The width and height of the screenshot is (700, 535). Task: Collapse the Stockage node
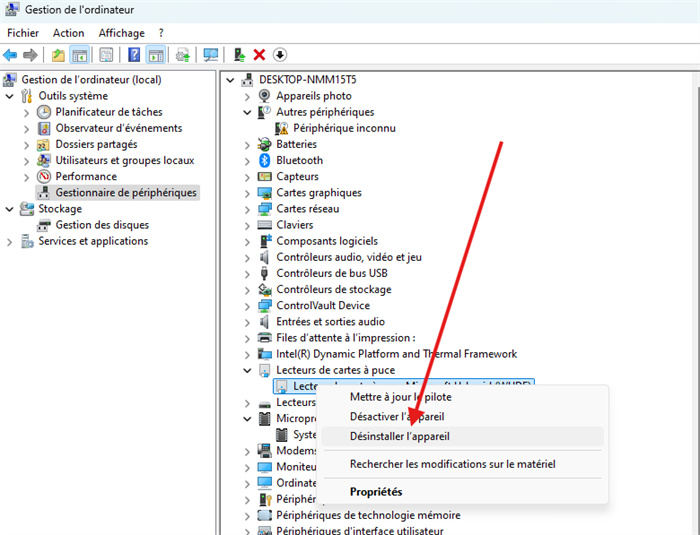[x=9, y=209]
